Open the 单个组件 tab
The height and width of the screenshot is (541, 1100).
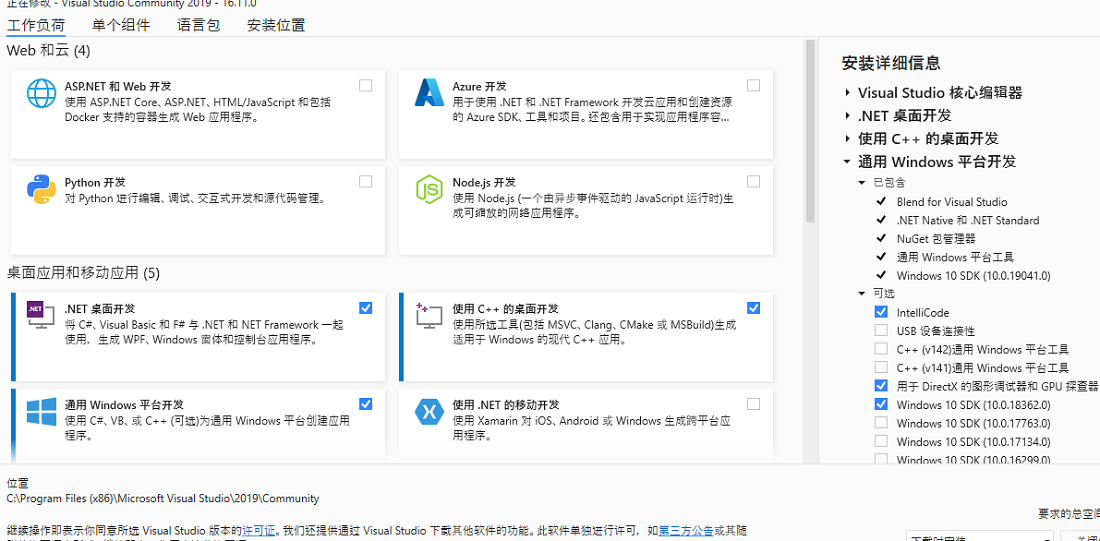(x=121, y=26)
